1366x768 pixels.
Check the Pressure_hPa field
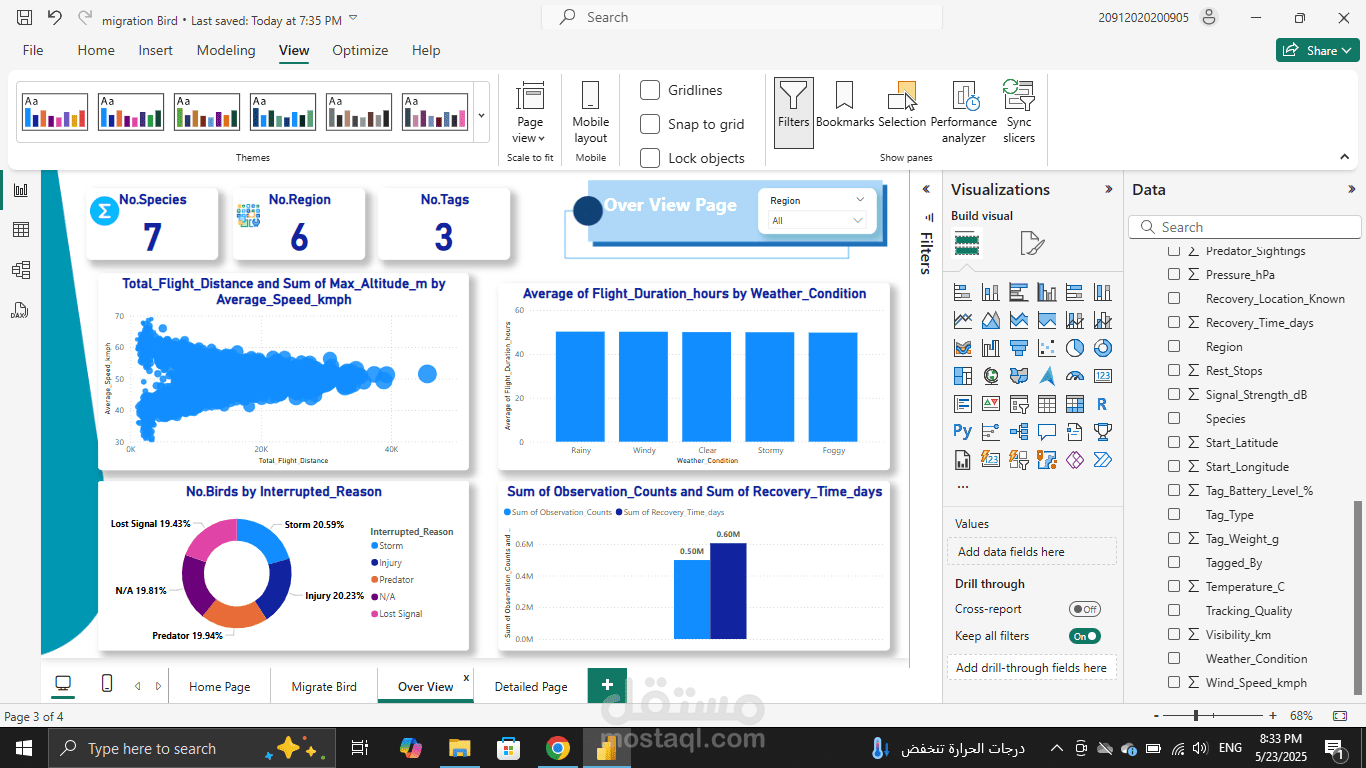click(1175, 274)
